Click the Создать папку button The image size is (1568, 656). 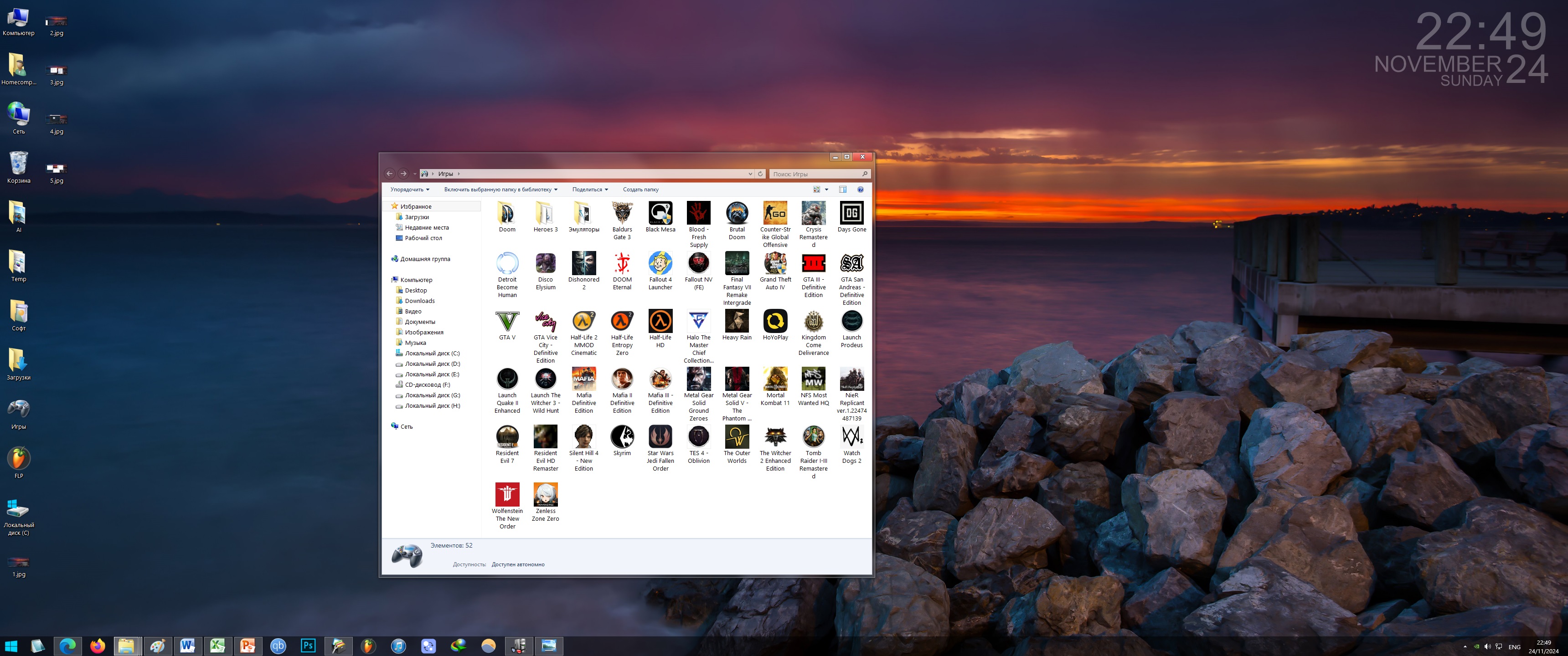tap(640, 189)
